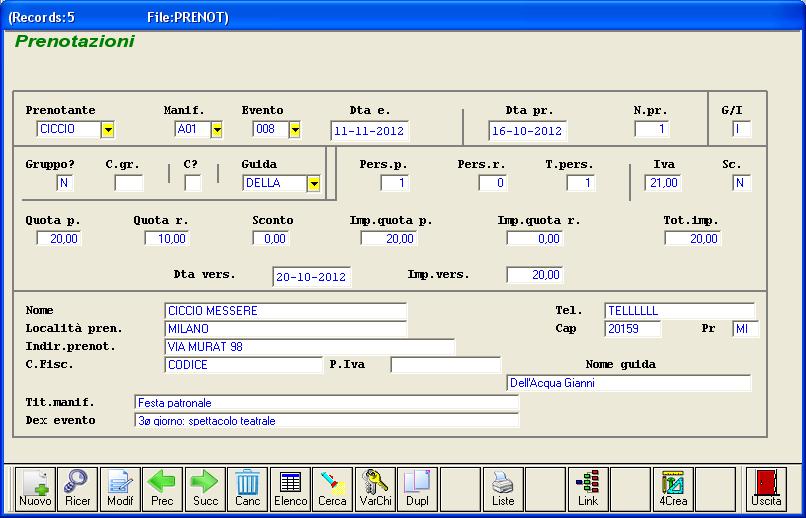Click the Pr province field MI
The image size is (806, 518).
click(745, 329)
